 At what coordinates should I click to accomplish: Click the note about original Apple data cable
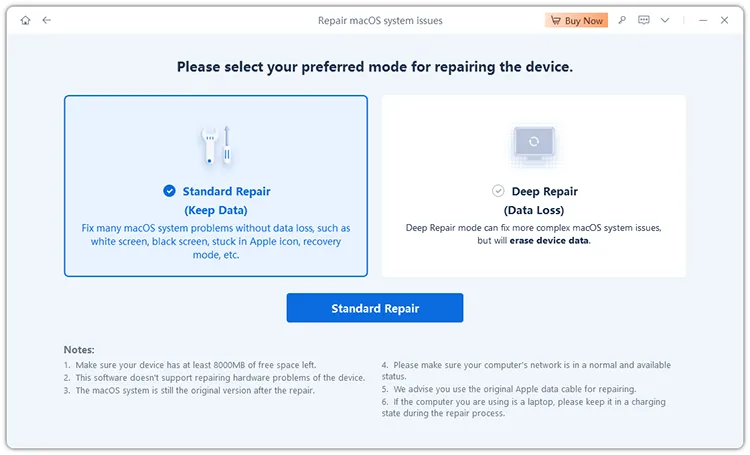[x=509, y=389]
